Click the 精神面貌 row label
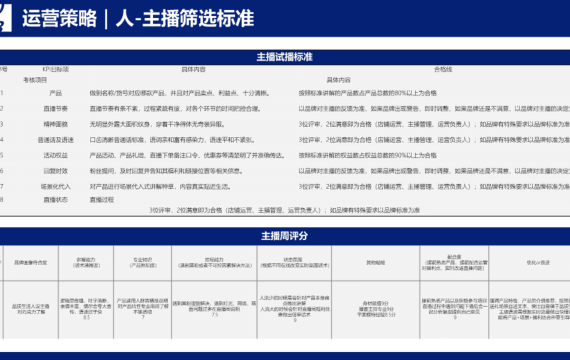Viewport: 570px width, 360px height. [55, 124]
